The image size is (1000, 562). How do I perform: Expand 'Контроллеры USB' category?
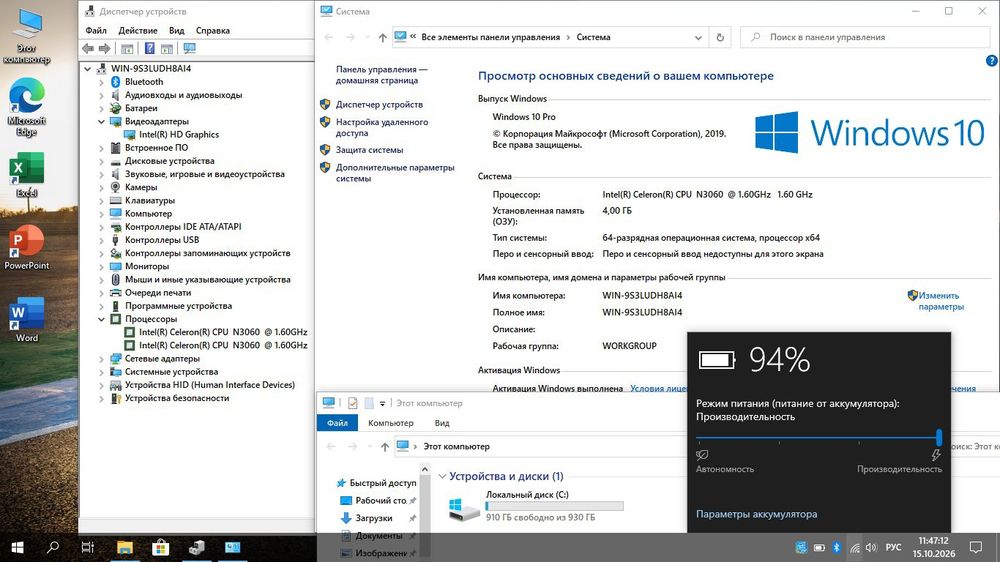[x=101, y=240]
